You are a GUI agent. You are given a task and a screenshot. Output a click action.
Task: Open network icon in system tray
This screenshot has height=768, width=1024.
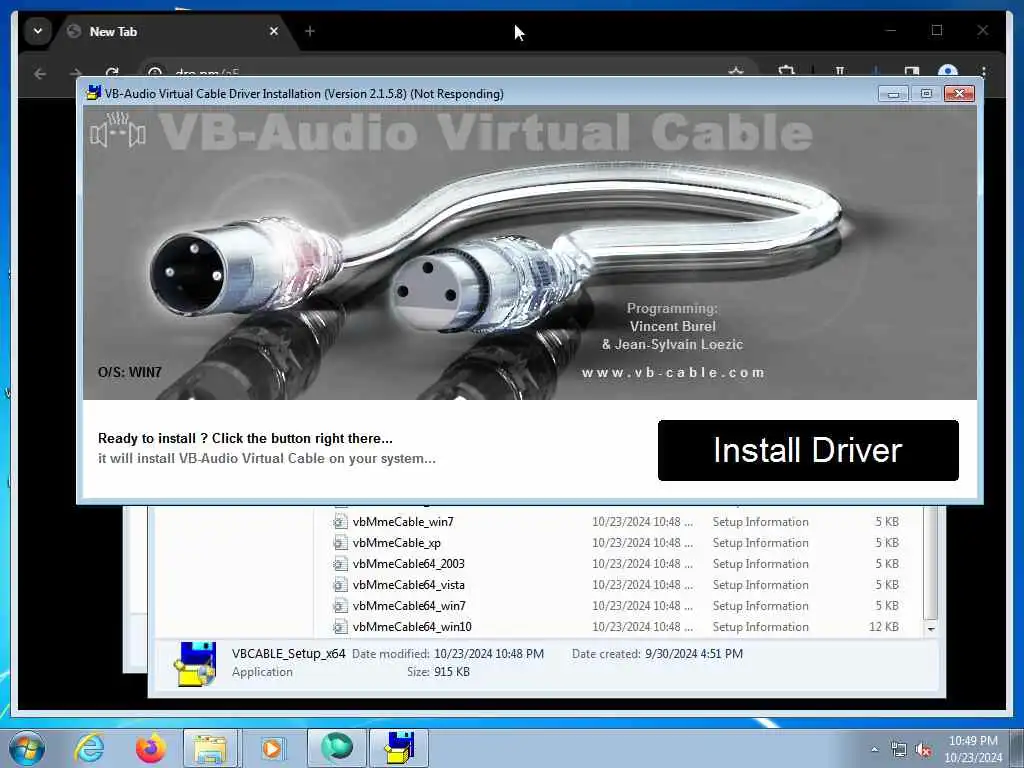[899, 750]
